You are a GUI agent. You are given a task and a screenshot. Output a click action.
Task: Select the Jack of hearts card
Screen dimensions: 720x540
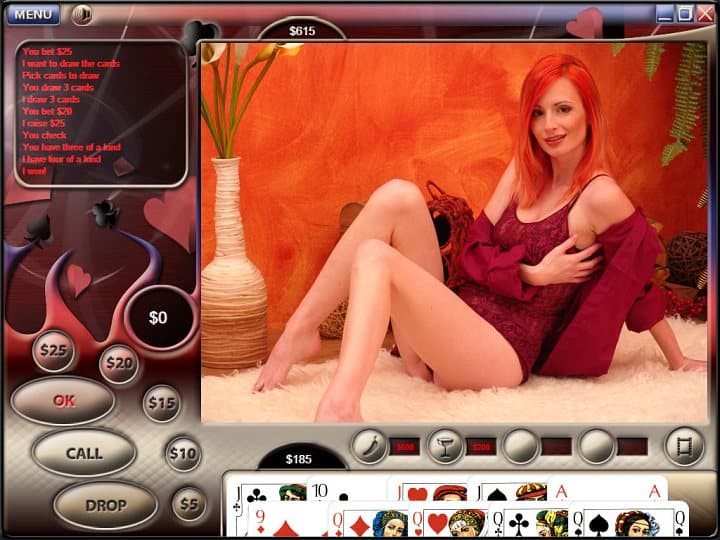(x=428, y=490)
